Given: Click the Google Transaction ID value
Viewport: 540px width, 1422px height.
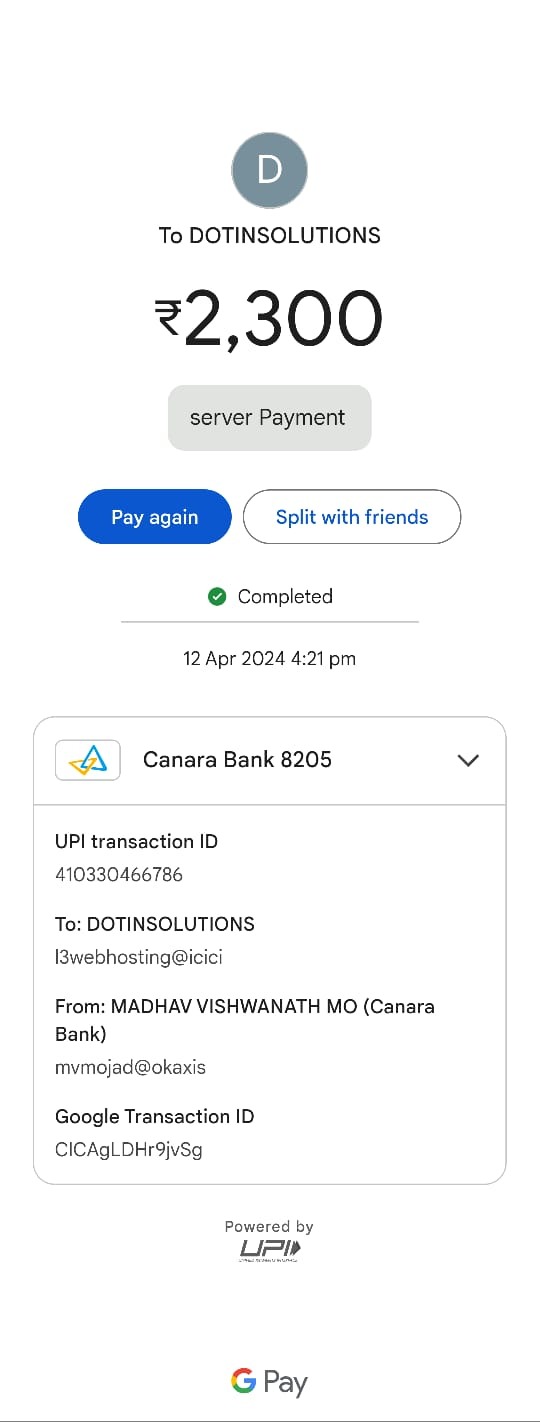Looking at the screenshot, I should [x=129, y=1150].
